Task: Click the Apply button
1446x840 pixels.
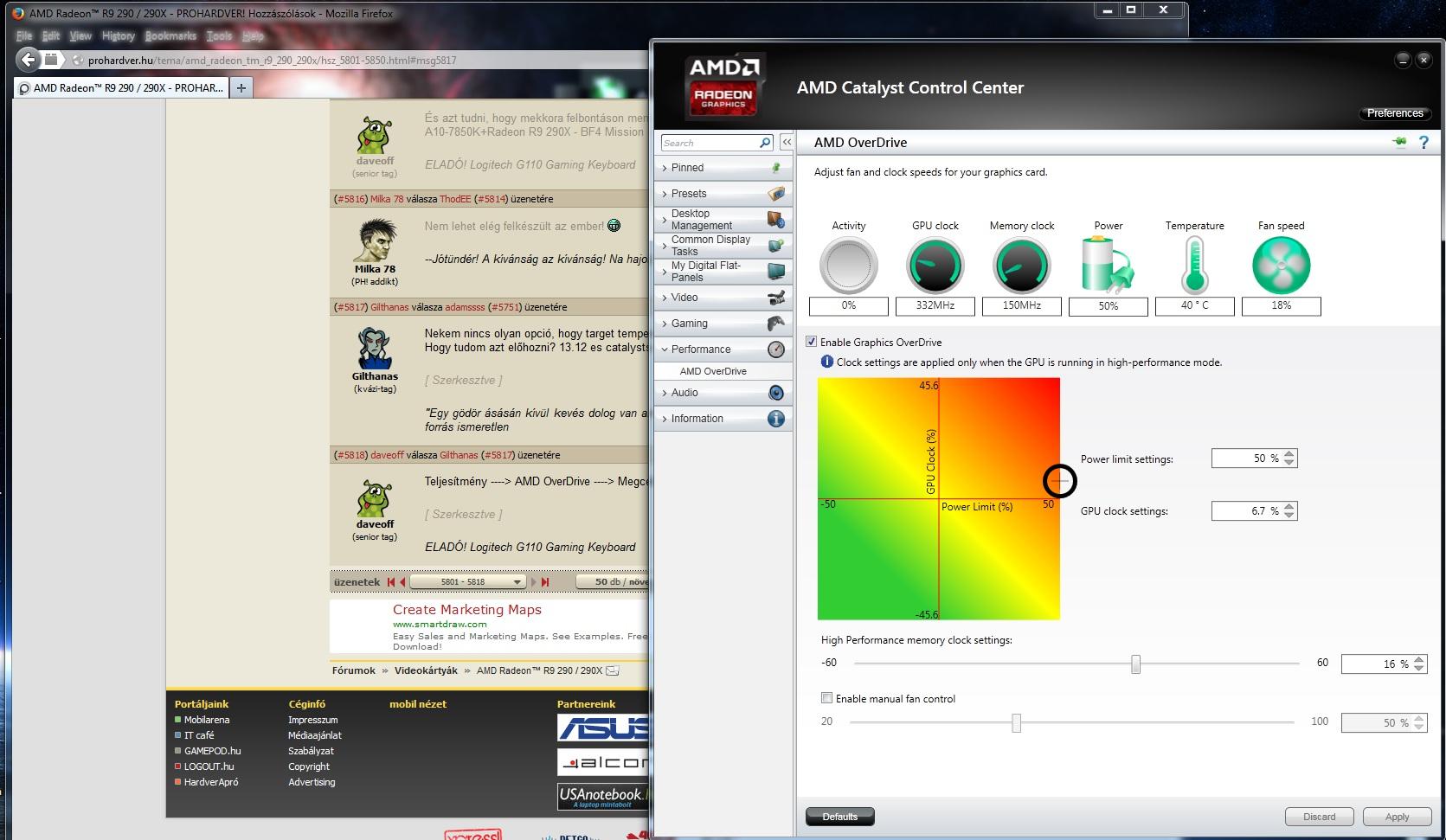Action: pyautogui.click(x=1397, y=817)
